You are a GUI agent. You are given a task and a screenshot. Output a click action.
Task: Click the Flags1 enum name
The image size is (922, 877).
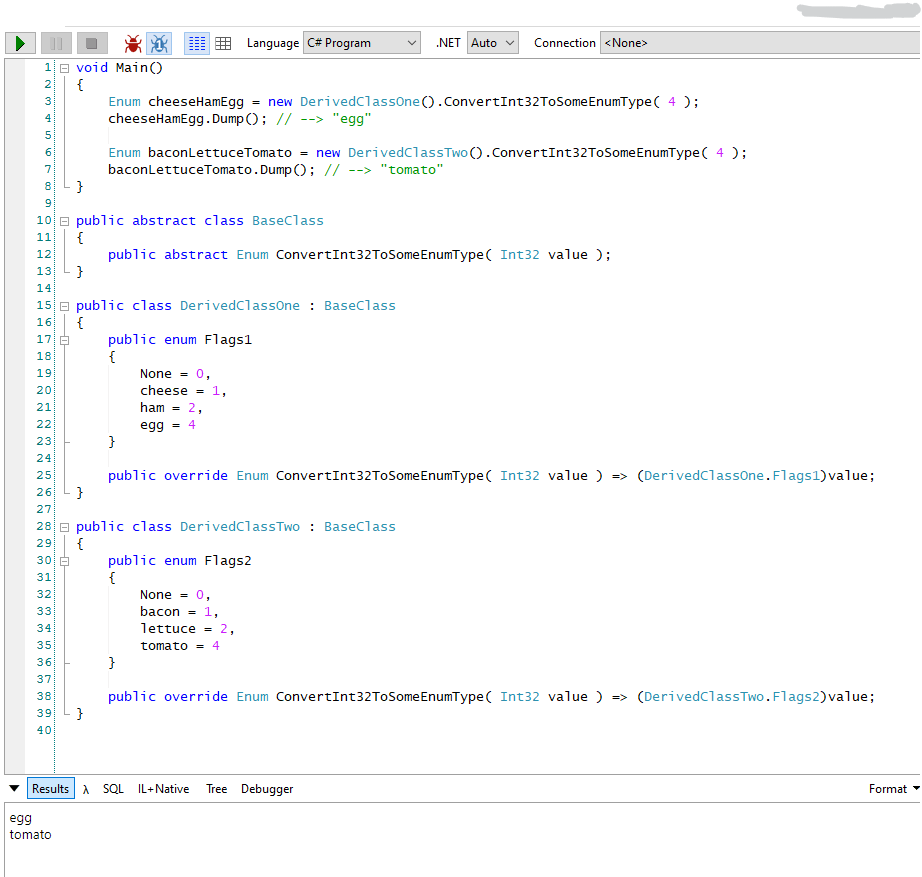[228, 340]
